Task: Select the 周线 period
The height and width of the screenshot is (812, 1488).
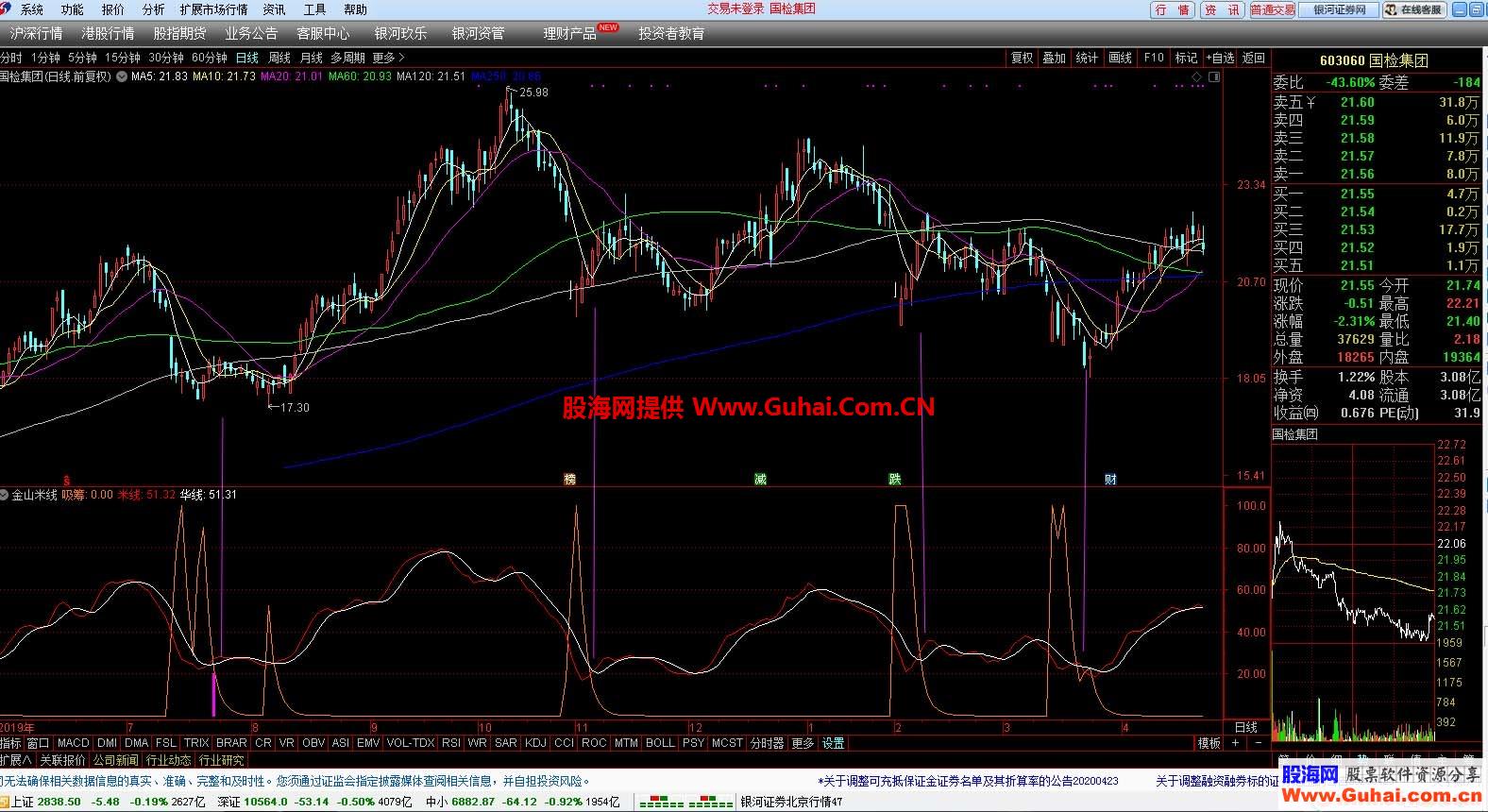Action: (279, 58)
